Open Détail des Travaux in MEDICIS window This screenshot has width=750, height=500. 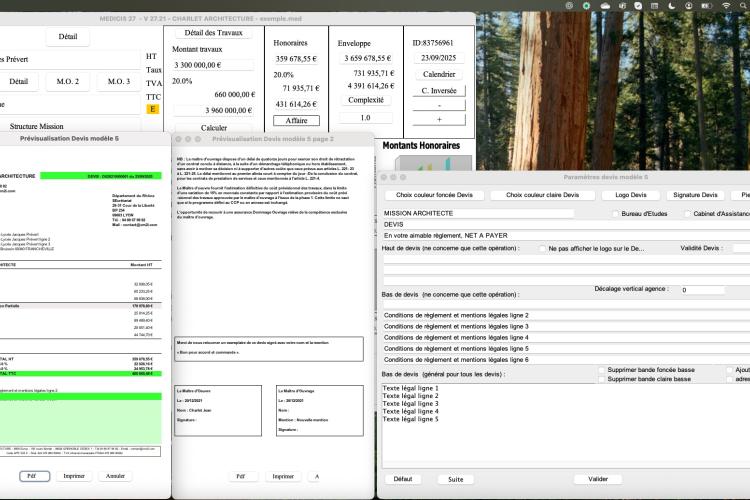click(x=213, y=33)
